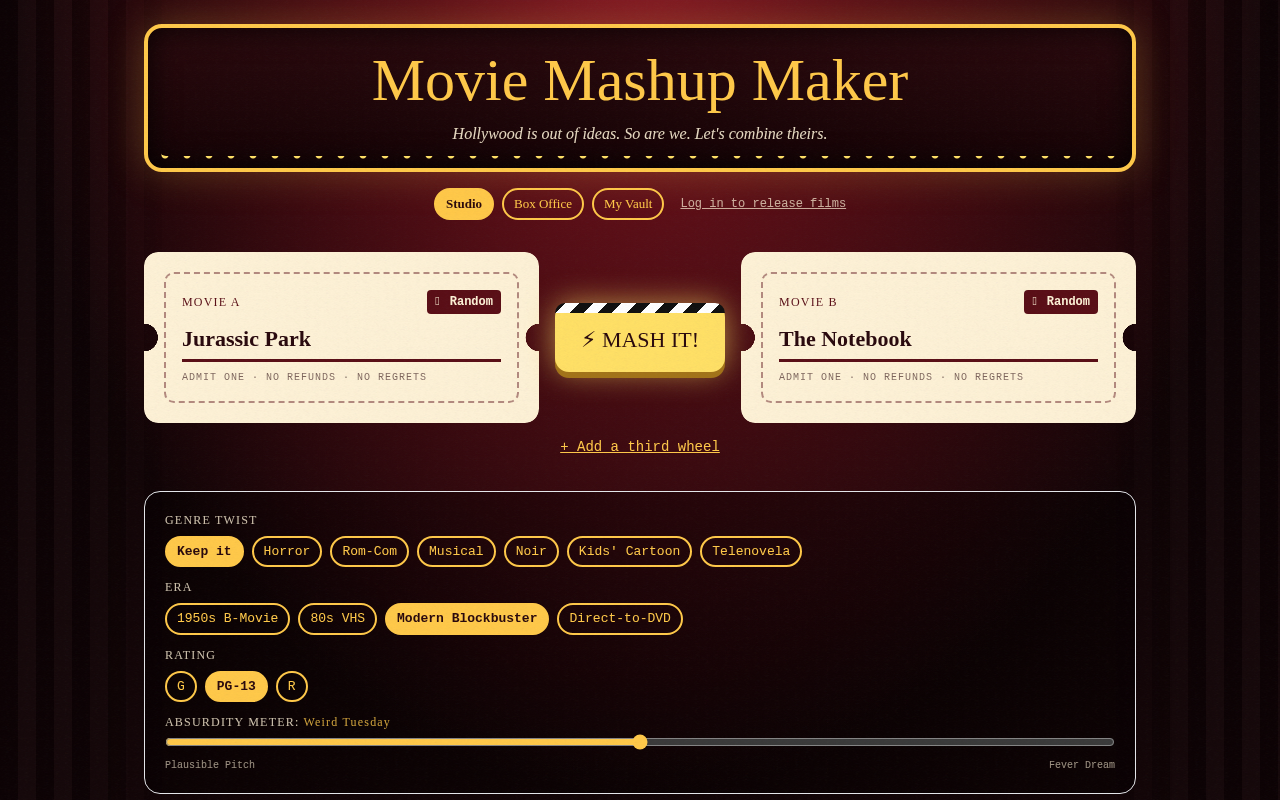Image resolution: width=1280 pixels, height=800 pixels.
Task: Choose the Direct-to-DVD era
Action: 620,619
